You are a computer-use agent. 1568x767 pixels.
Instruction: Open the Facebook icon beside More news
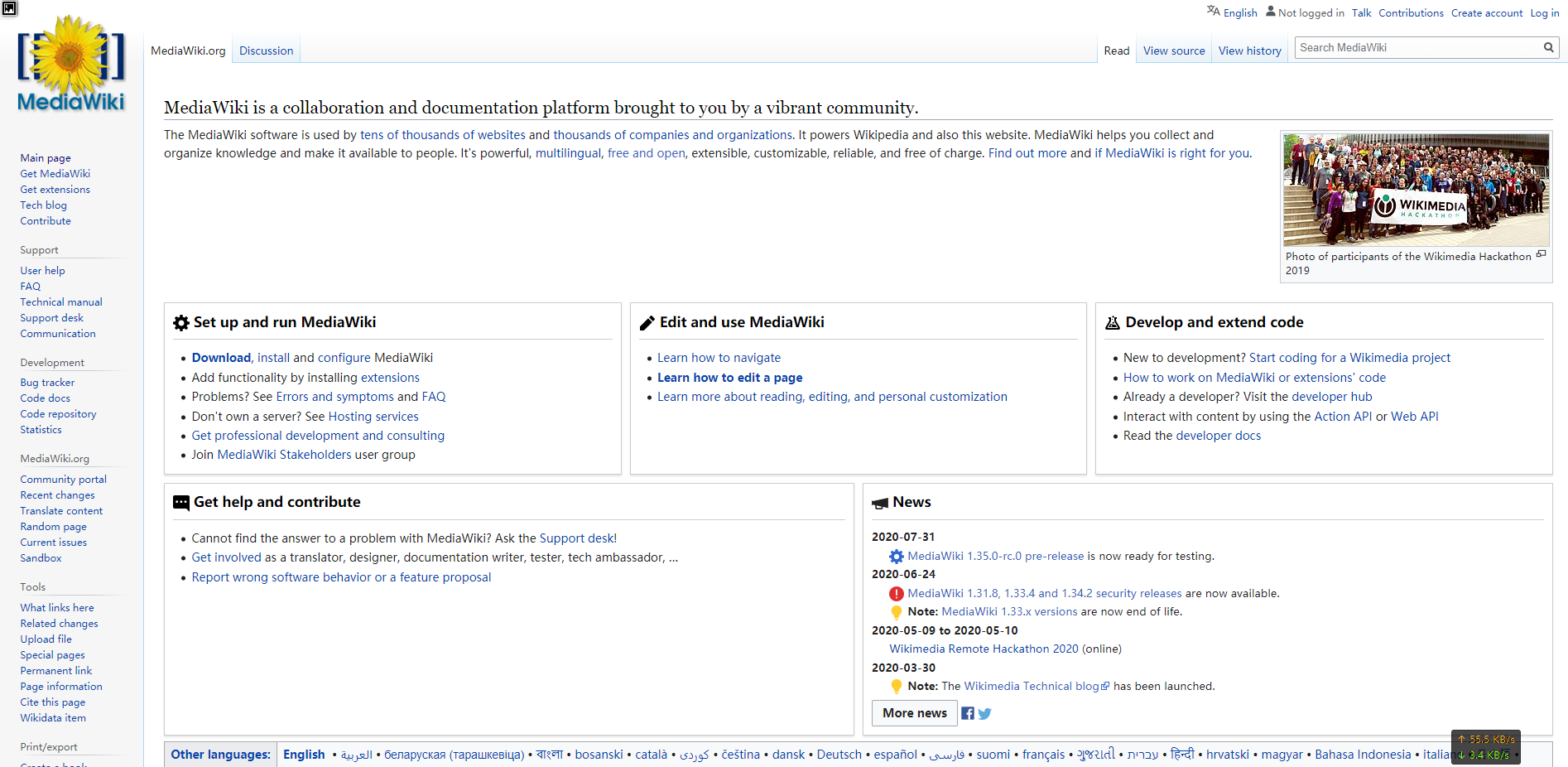click(x=968, y=713)
